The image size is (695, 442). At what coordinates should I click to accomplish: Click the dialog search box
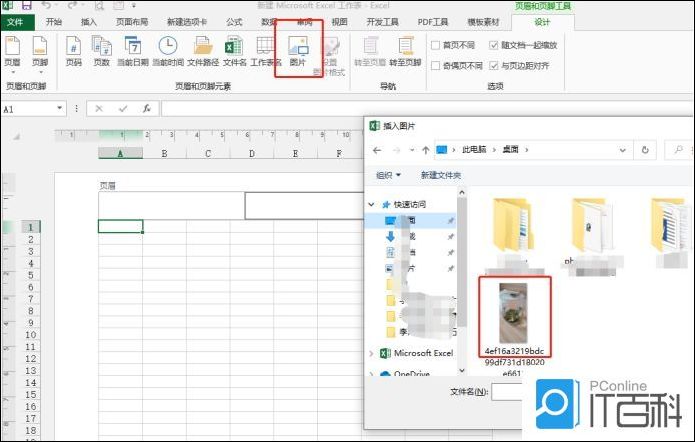679,150
